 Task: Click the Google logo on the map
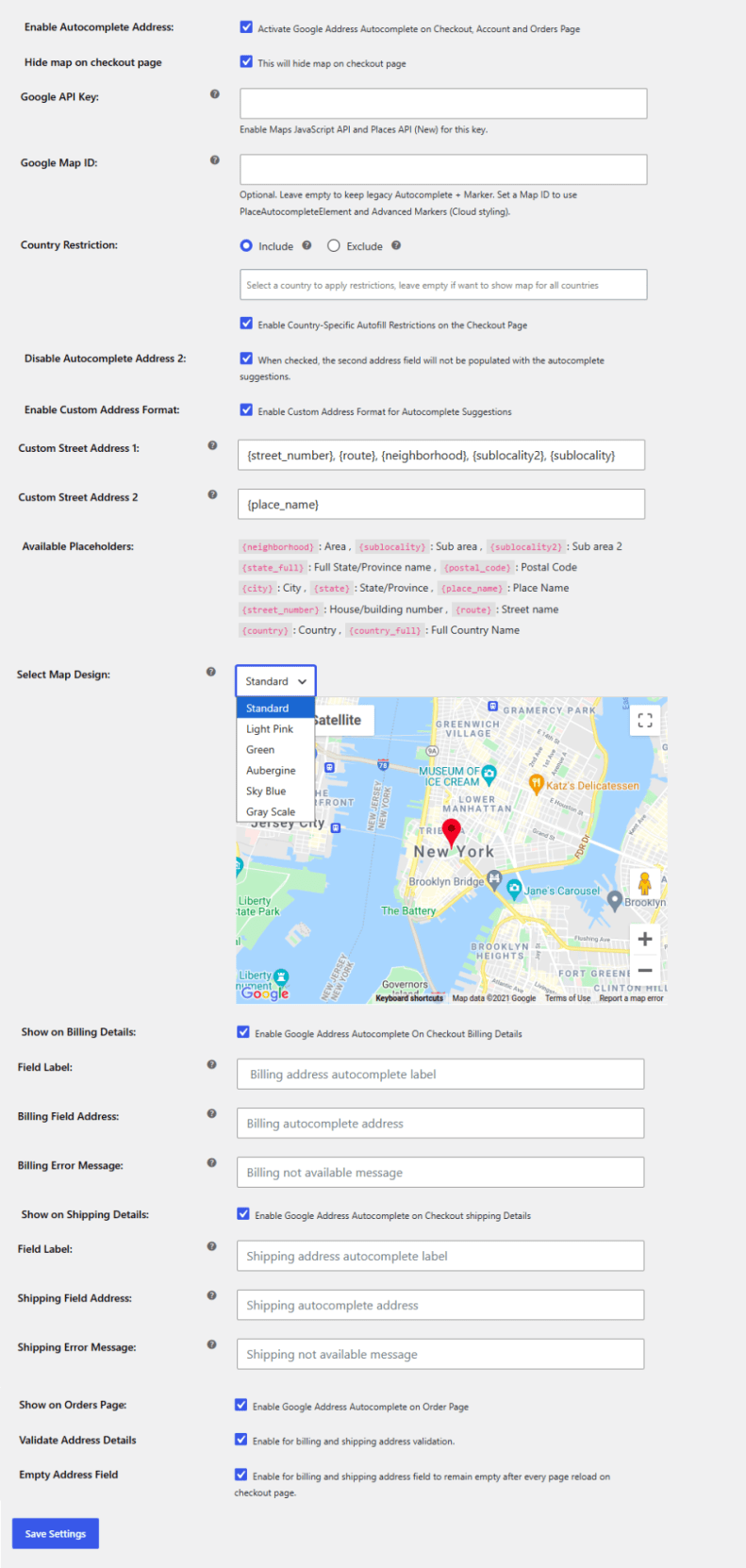pos(265,993)
